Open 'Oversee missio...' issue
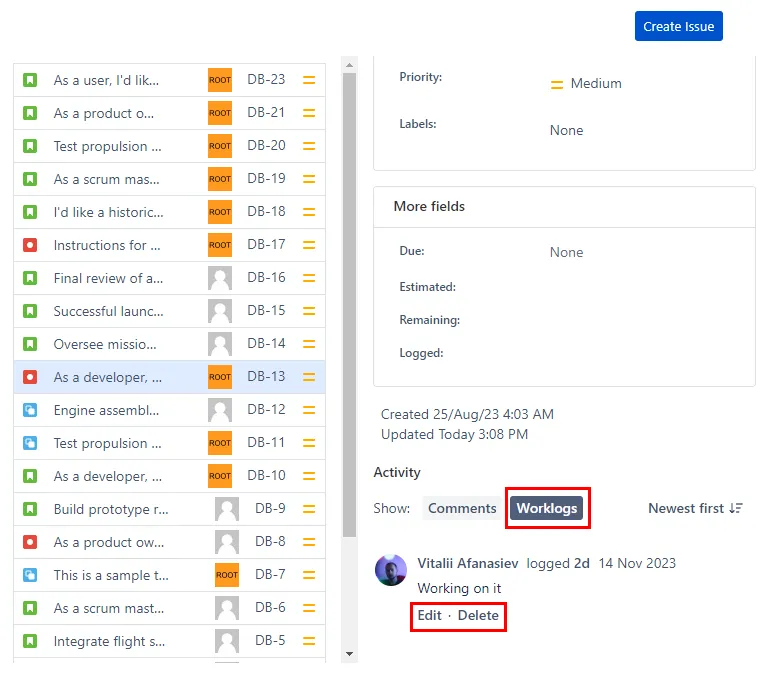The height and width of the screenshot is (686, 765). (105, 344)
